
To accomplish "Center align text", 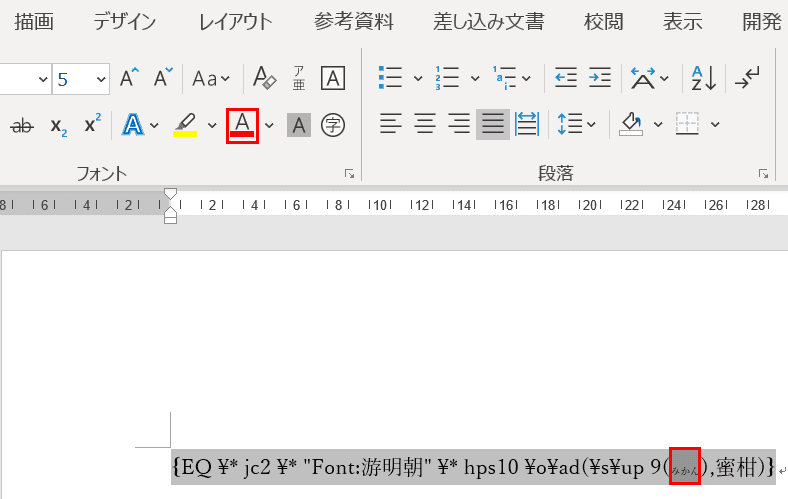I will (425, 124).
